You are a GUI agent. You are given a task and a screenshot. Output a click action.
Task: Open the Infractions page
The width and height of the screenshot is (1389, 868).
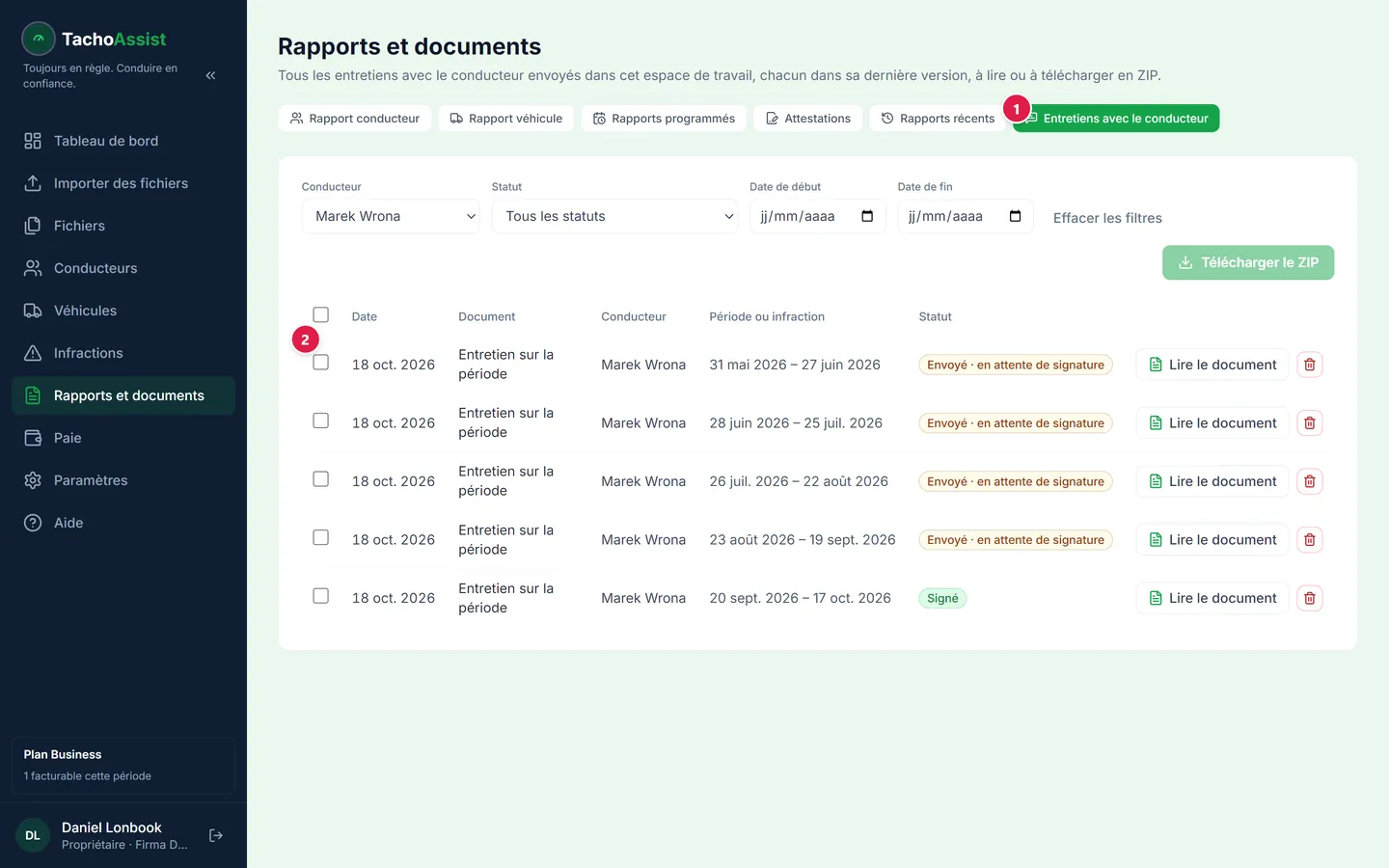123,353
